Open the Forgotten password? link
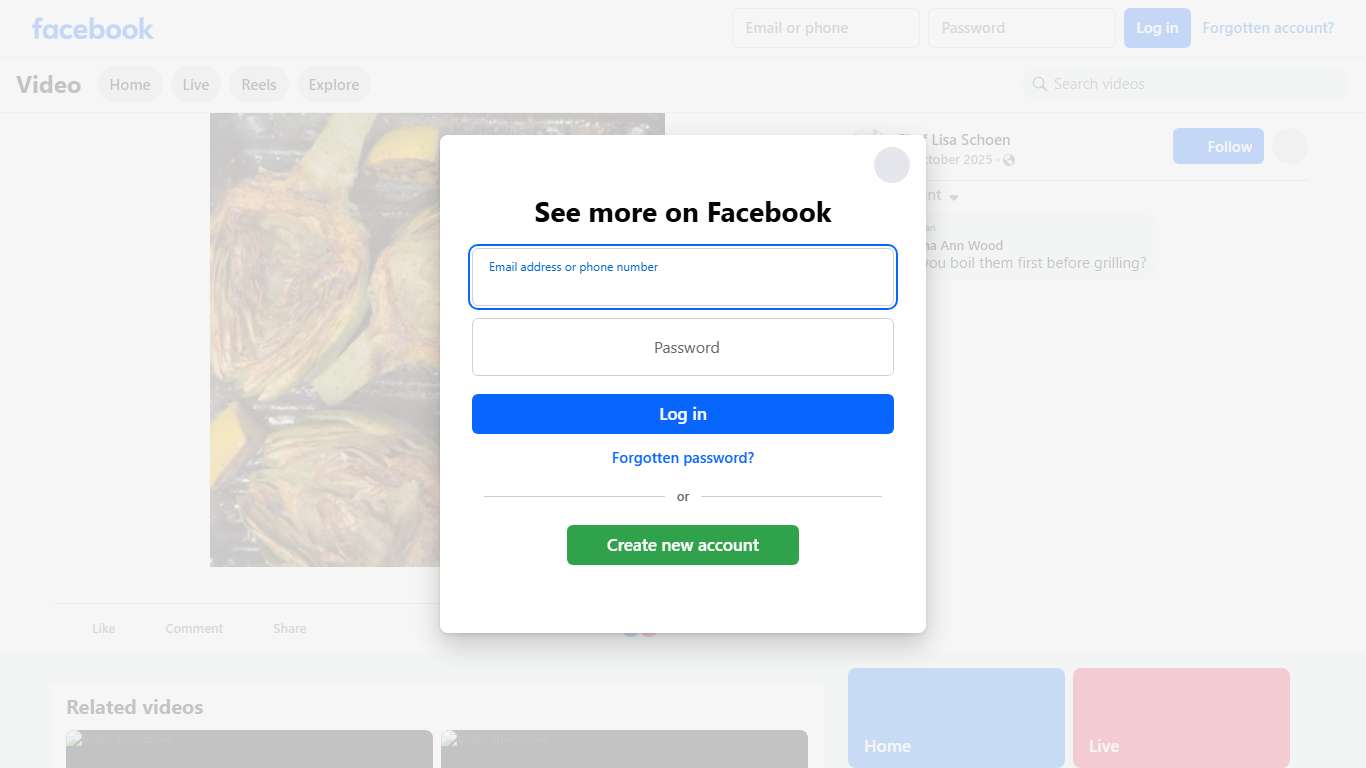Image resolution: width=1366 pixels, height=768 pixels. tap(683, 458)
